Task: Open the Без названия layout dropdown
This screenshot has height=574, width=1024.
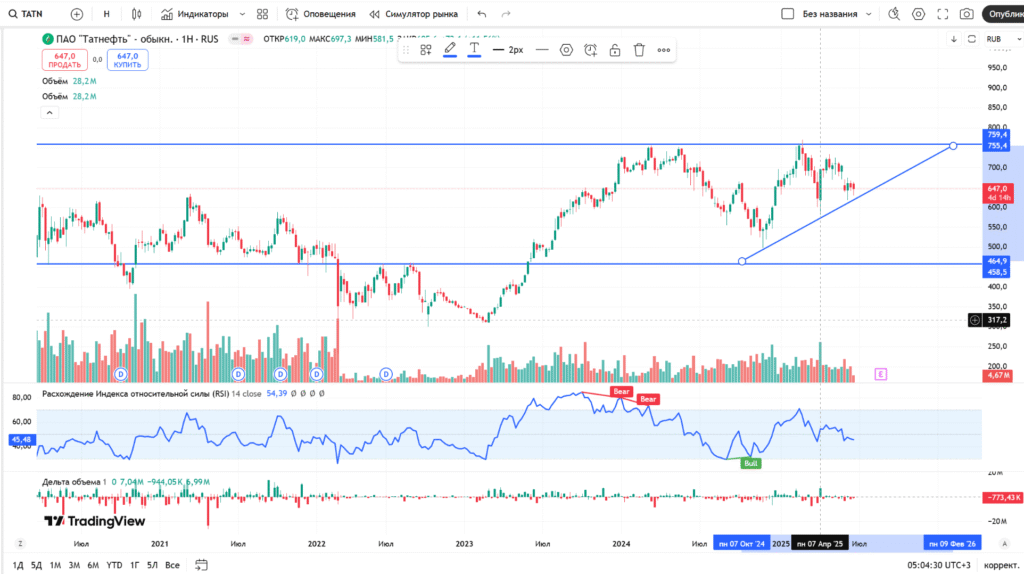Action: 837,14
